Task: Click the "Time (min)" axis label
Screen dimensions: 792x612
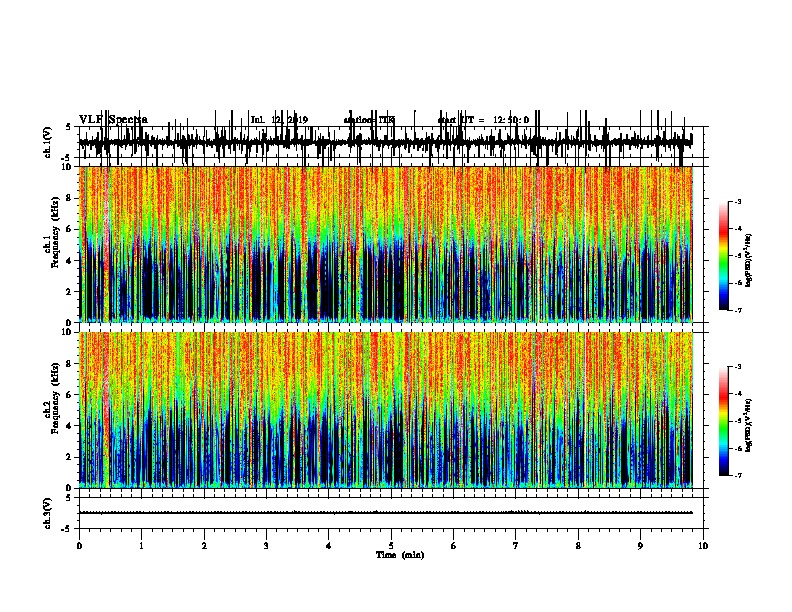Action: [x=400, y=555]
